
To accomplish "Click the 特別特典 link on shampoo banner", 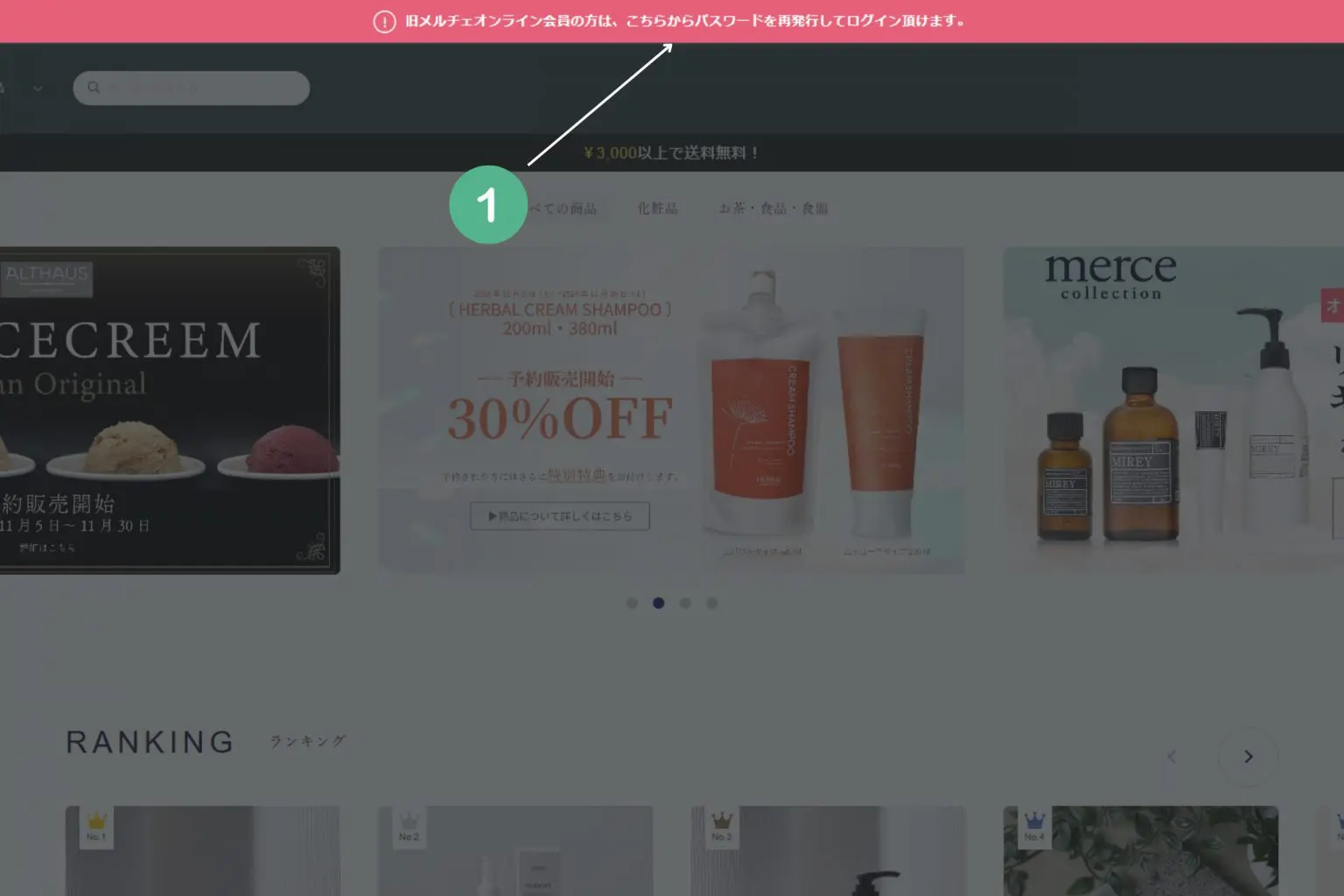I will pyautogui.click(x=576, y=475).
